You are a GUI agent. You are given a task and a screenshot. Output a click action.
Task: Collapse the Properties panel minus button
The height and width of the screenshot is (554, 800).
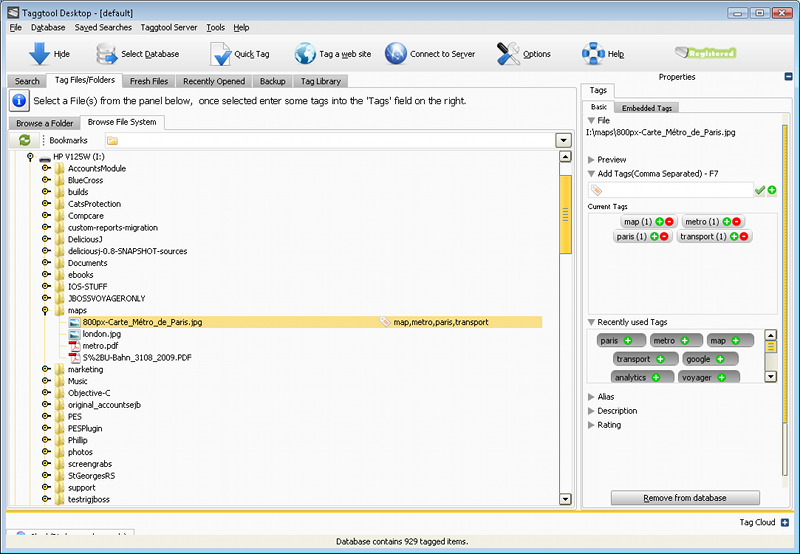pyautogui.click(x=788, y=77)
